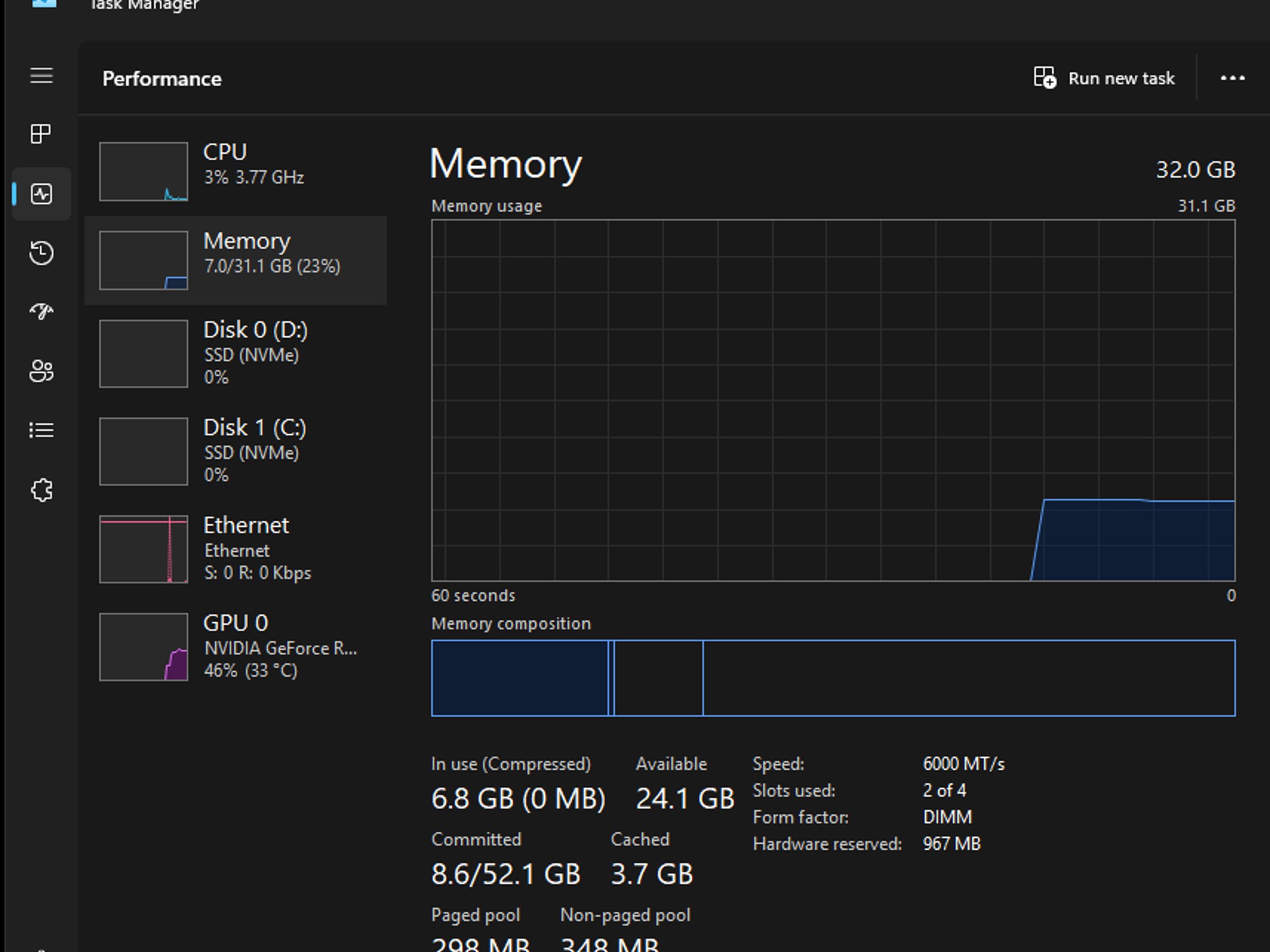The height and width of the screenshot is (952, 1270).
Task: Click the Slots used value 2 of 4
Action: coord(944,790)
